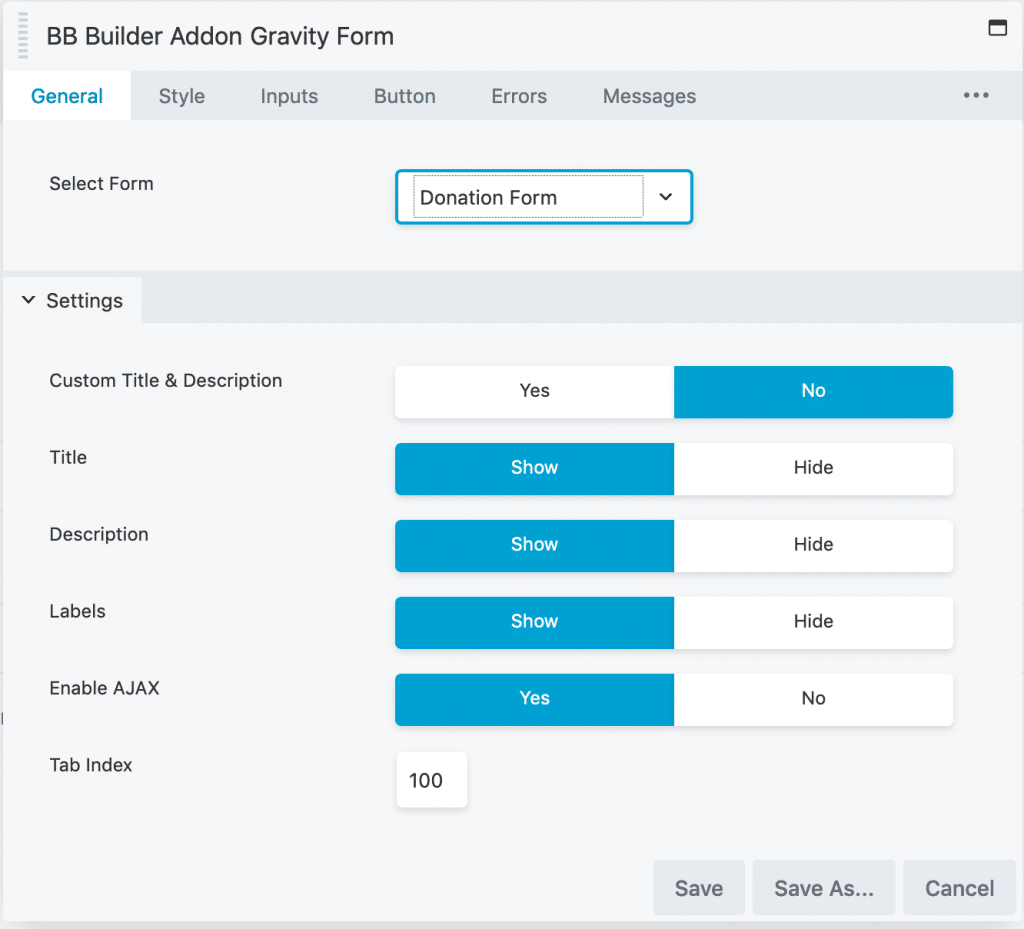Set Custom Title & Description to No
This screenshot has height=929, width=1024.
[813, 391]
